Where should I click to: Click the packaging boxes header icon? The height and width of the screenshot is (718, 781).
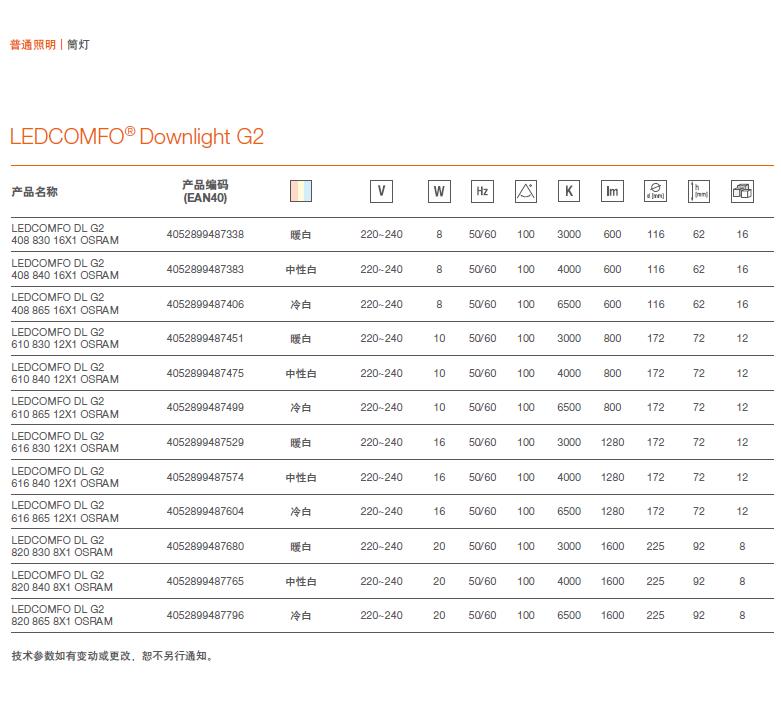[x=742, y=191]
